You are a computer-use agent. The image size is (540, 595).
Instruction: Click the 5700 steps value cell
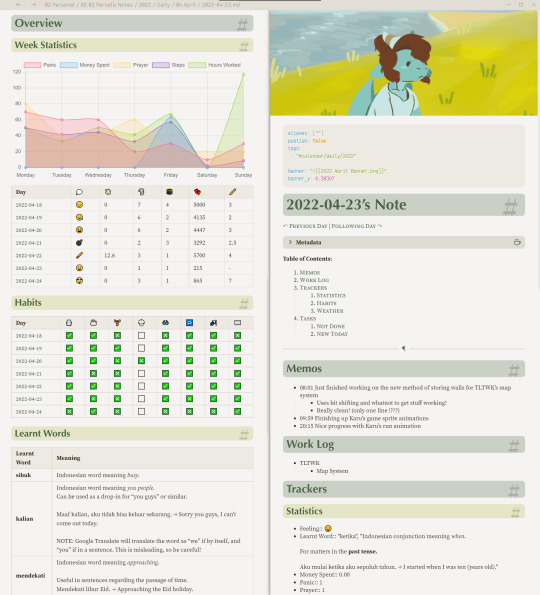(199, 256)
